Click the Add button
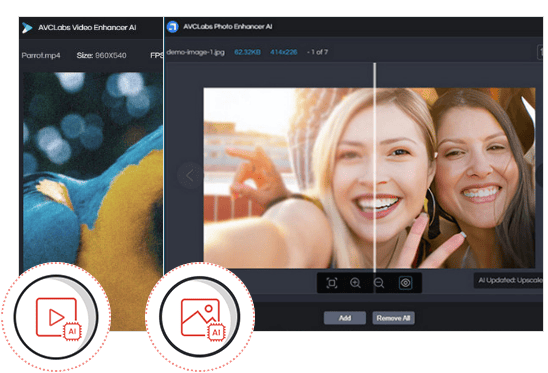548x373 pixels. [345, 318]
